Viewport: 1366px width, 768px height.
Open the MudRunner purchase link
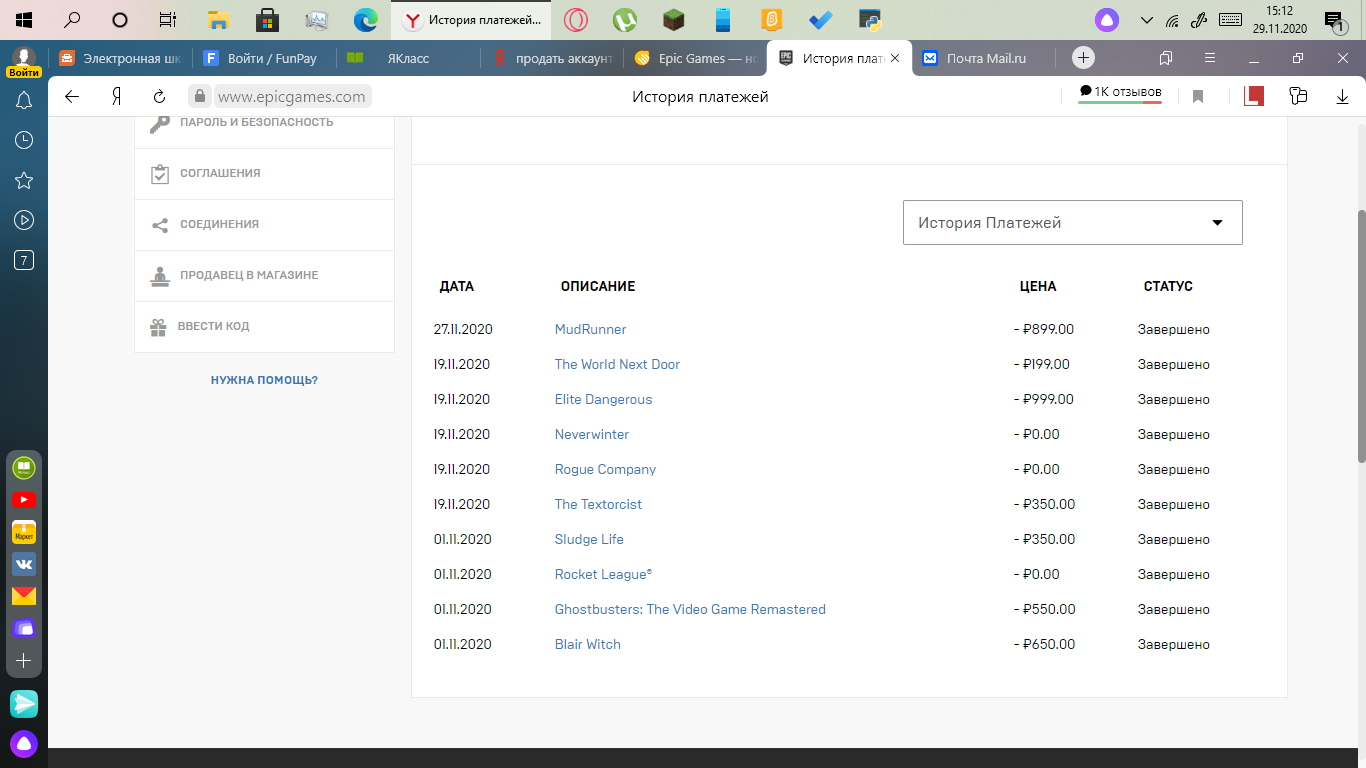pyautogui.click(x=590, y=329)
